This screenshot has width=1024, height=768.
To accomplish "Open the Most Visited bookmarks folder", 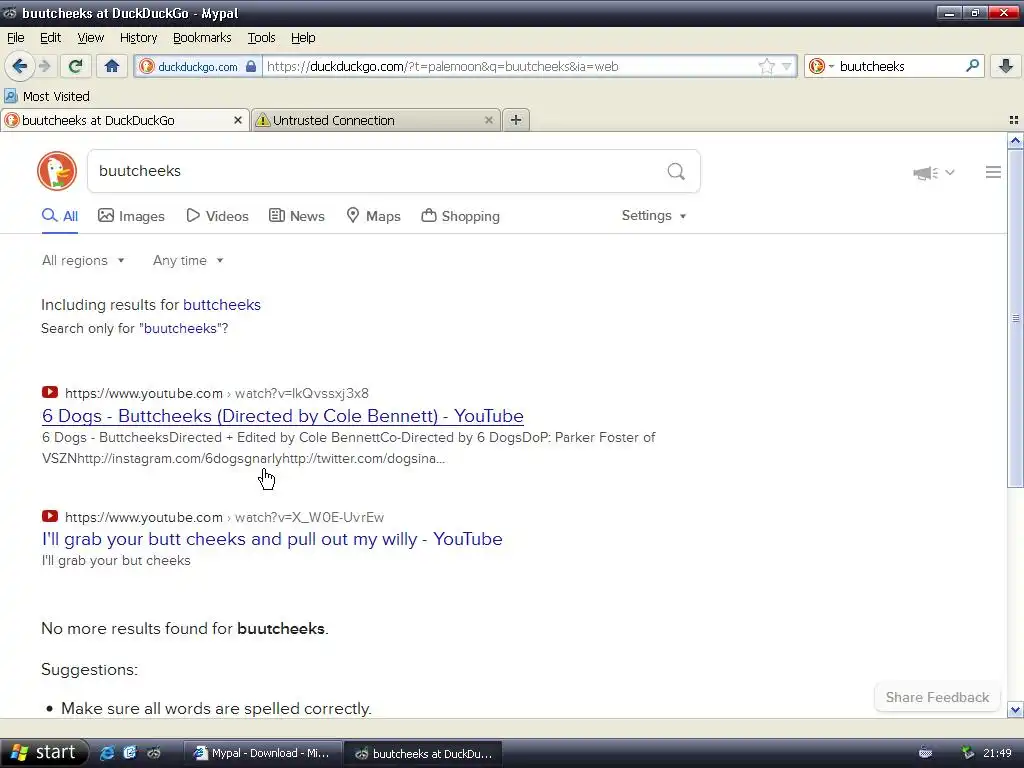I will point(47,96).
